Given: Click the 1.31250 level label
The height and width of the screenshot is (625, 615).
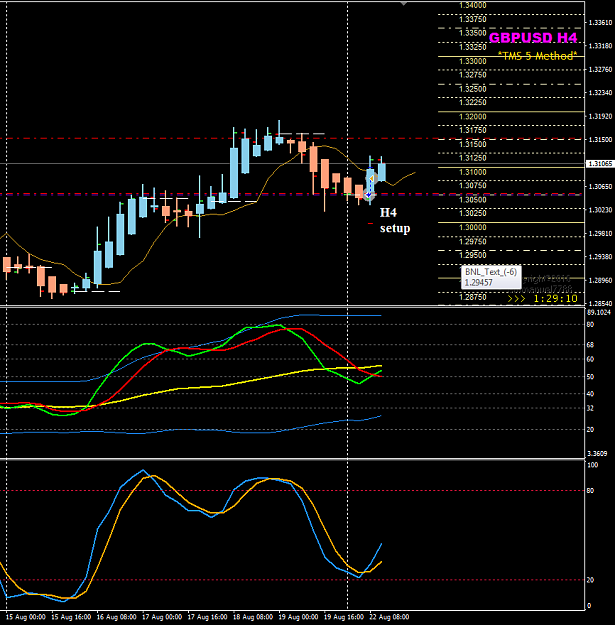Looking at the screenshot, I should click(x=473, y=158).
